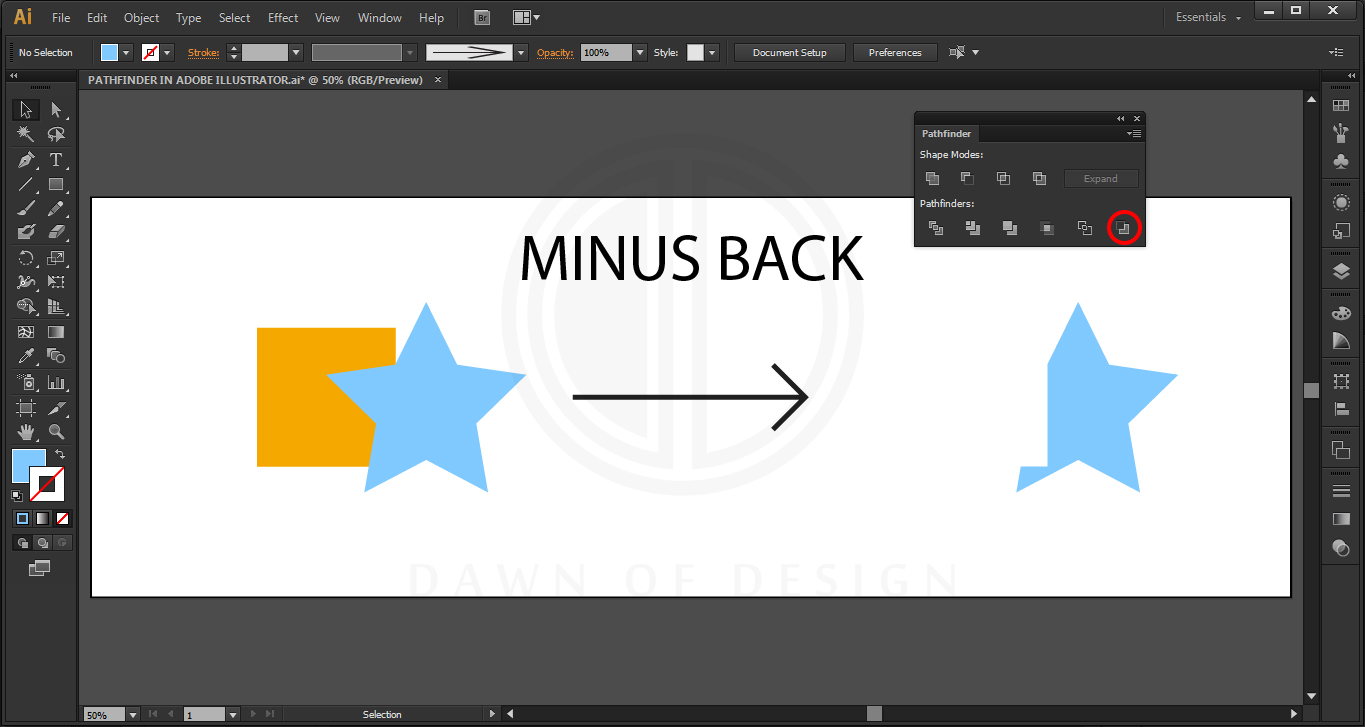
Task: Open the Pathfinder panel flyout menu
Action: pyautogui.click(x=1134, y=133)
